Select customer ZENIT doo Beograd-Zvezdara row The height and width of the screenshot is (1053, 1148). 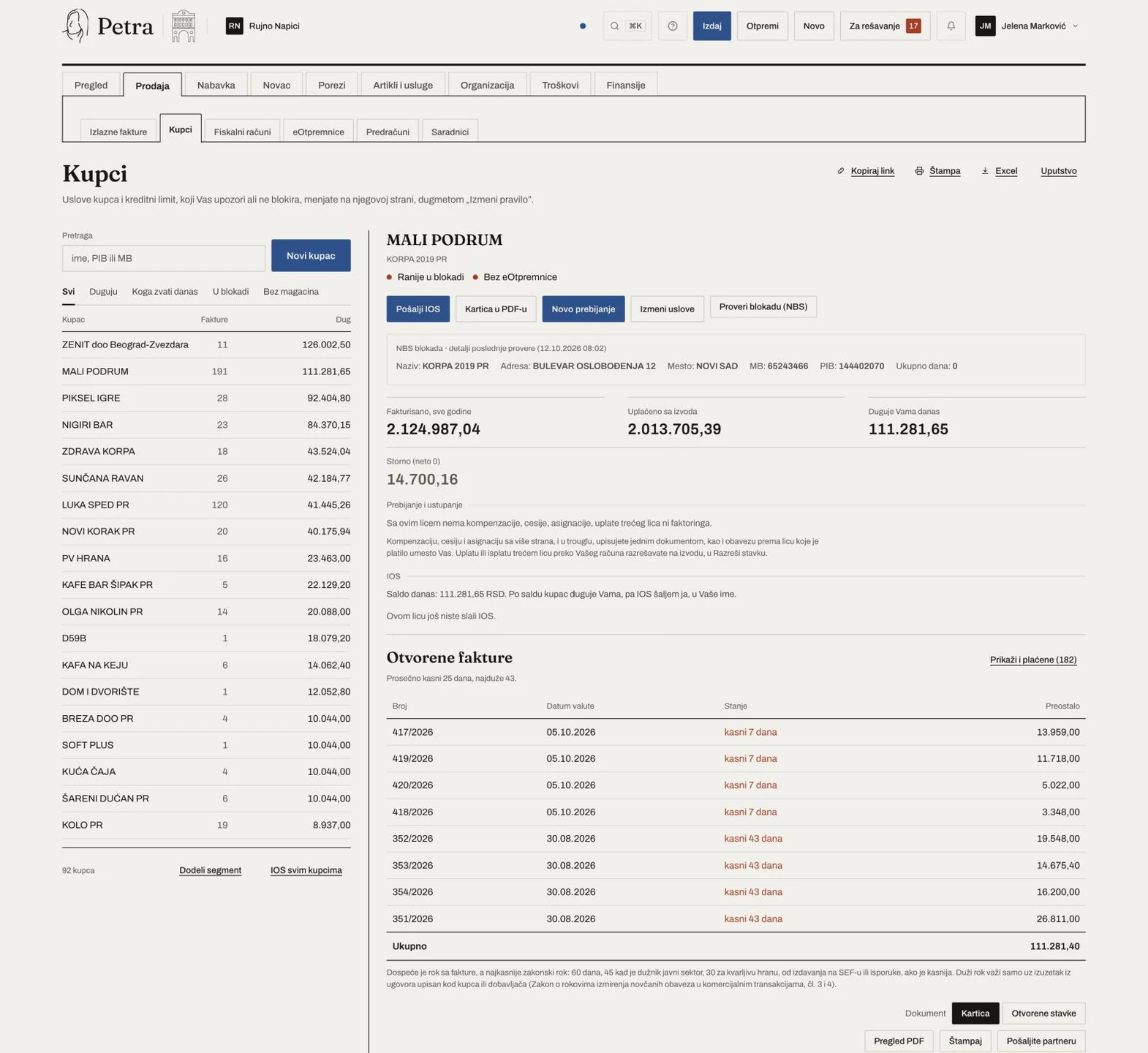click(x=206, y=345)
